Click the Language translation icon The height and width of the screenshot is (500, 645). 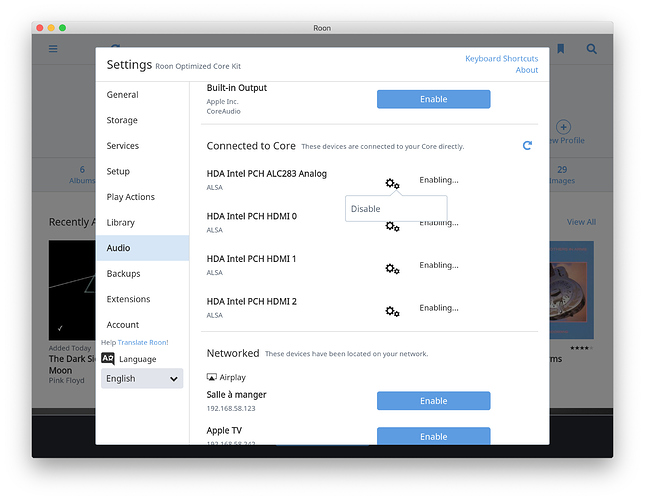pyautogui.click(x=108, y=359)
